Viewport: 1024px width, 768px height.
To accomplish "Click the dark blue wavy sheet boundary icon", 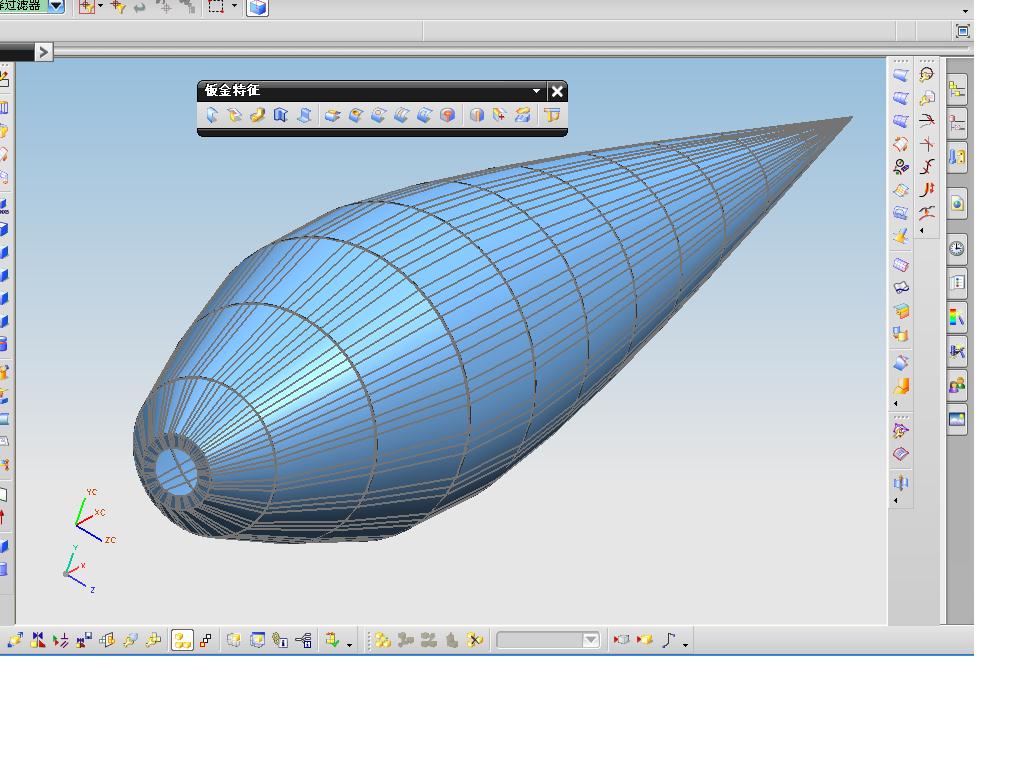I will (901, 287).
